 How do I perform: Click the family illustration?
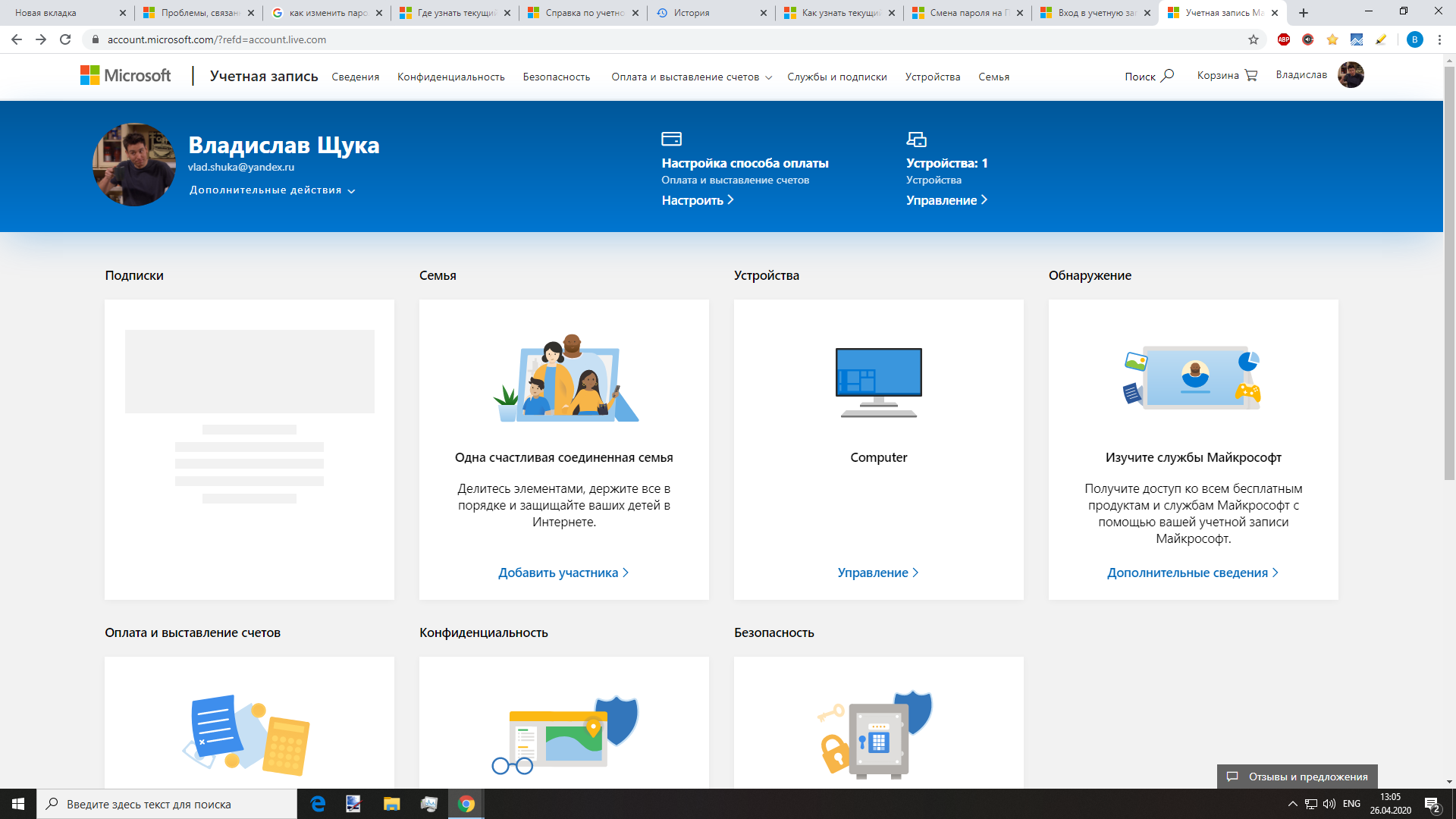coord(565,378)
